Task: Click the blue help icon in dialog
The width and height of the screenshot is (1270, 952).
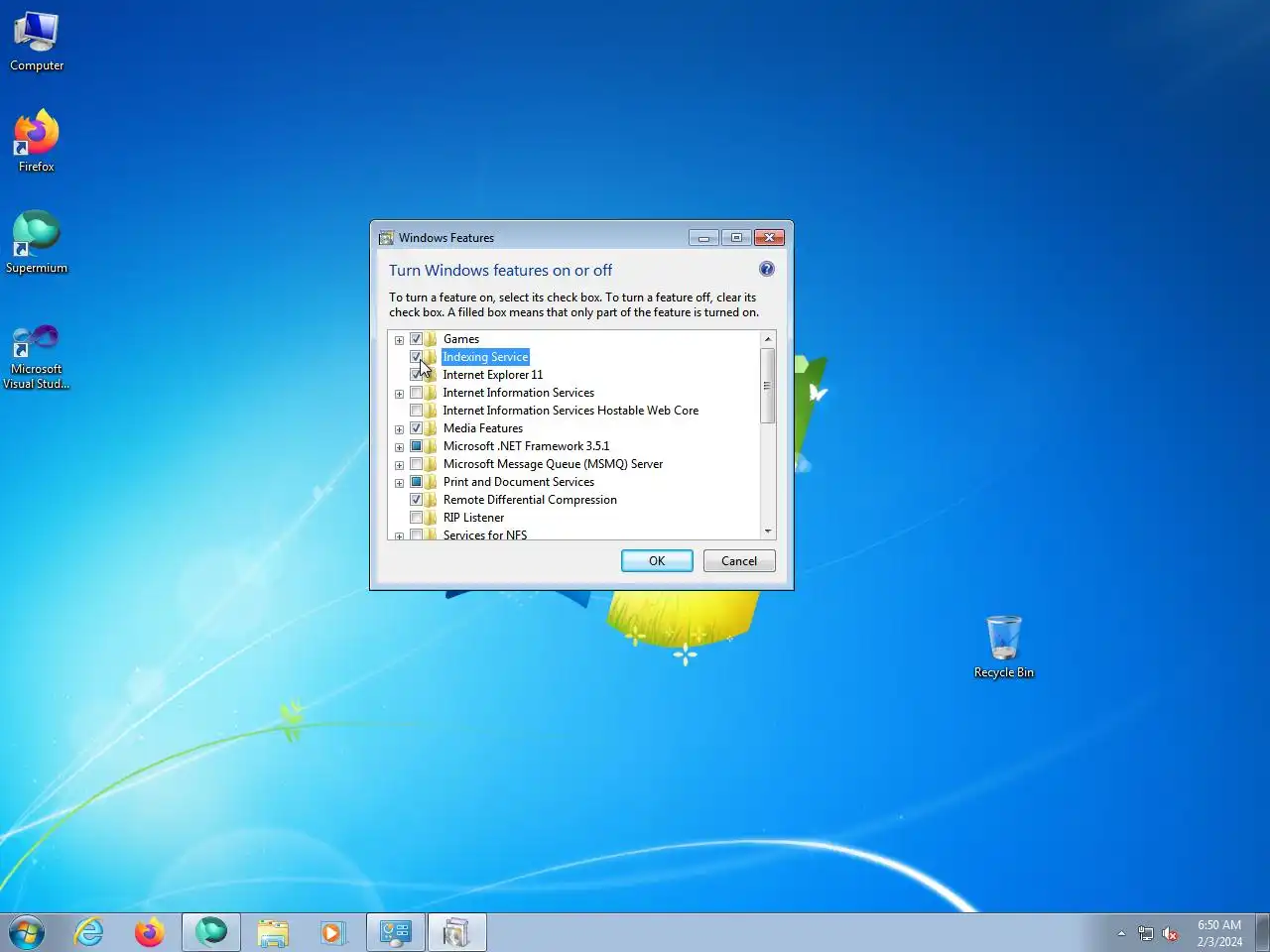Action: pos(767,269)
